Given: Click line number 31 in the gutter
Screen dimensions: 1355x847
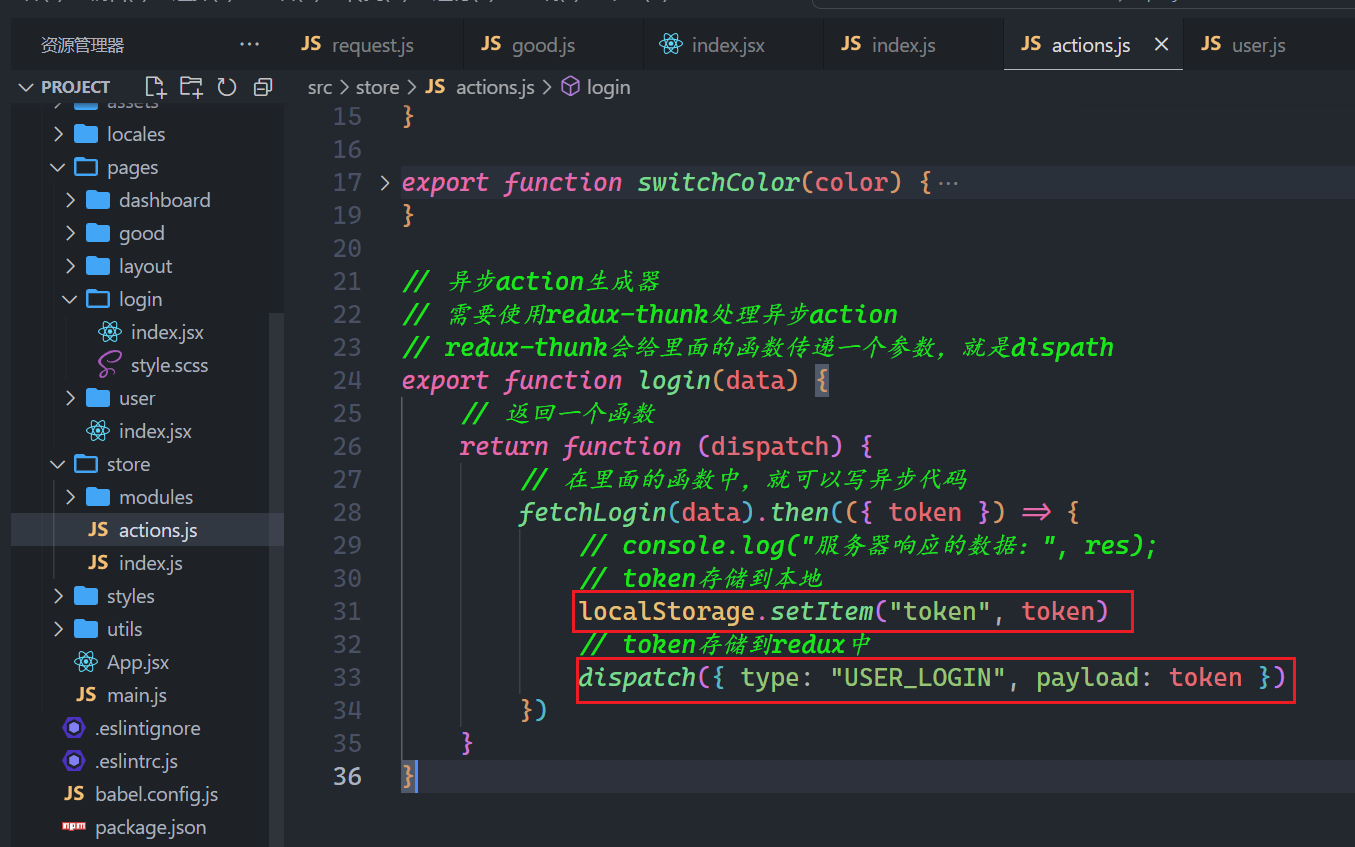Looking at the screenshot, I should [x=347, y=611].
